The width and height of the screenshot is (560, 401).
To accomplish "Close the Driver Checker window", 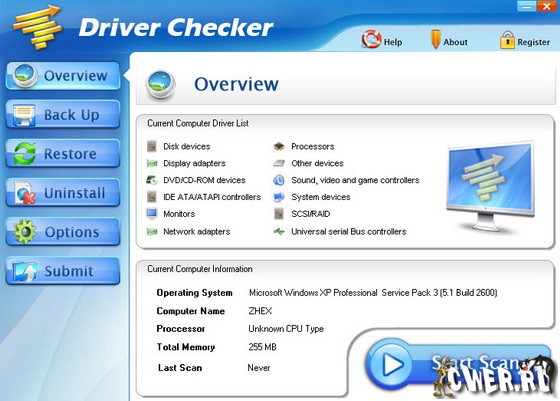I will tap(547, 6).
